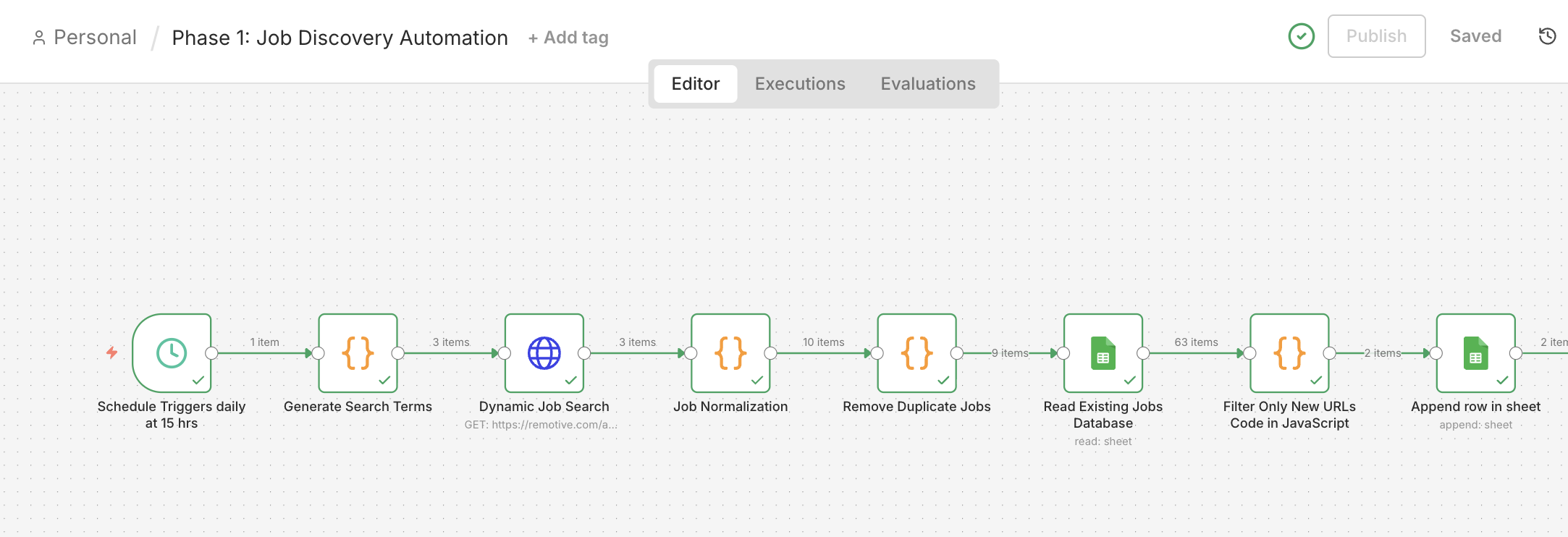
Task: Click the 'Job Normalization' label
Action: (730, 407)
